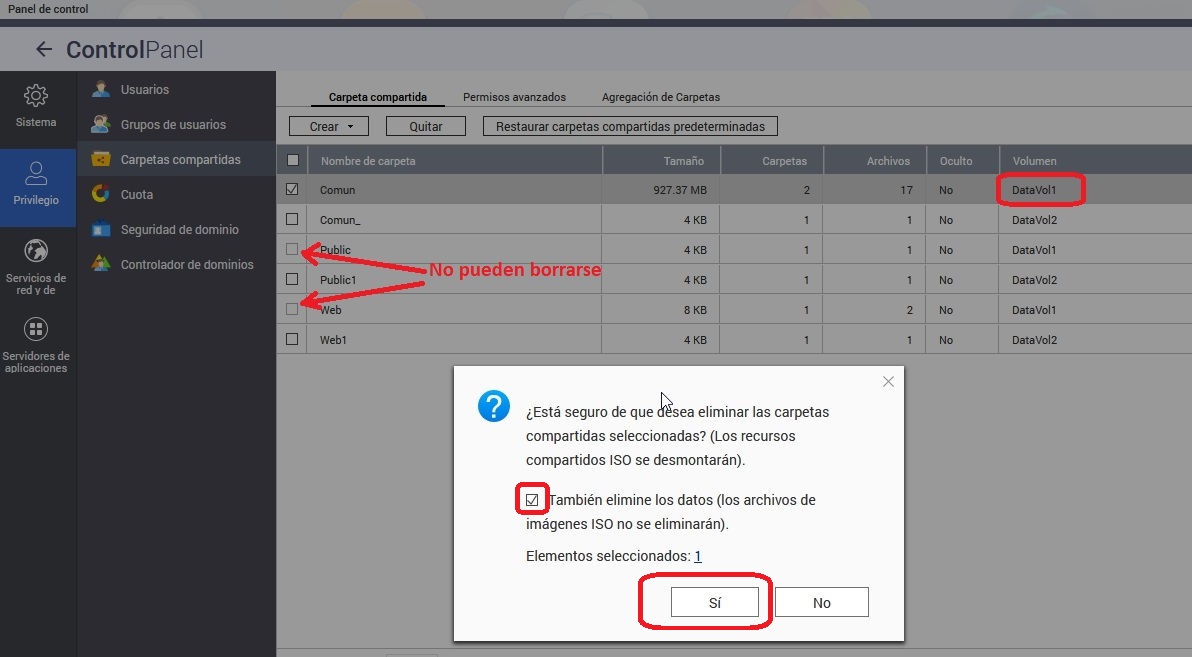Confirm deletion with Sí button
Screen dimensions: 1192x657
coord(714,602)
